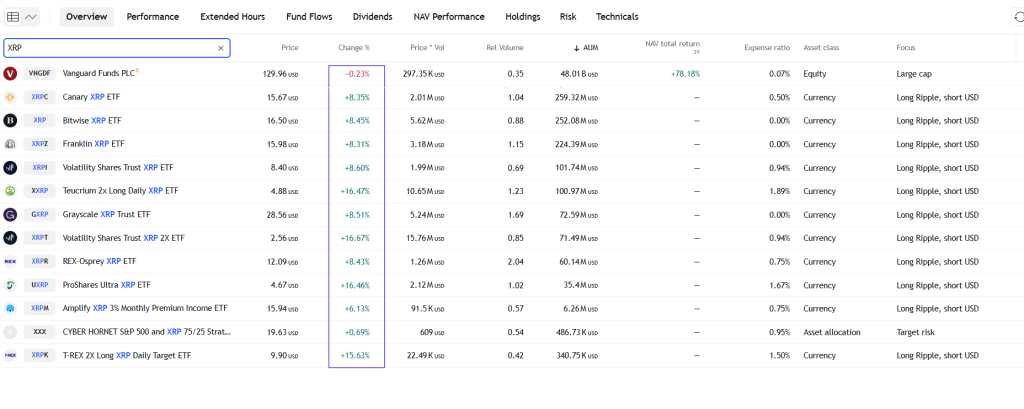Open Bitwise XRP ETF fund name
This screenshot has height=409, width=1024.
point(92,121)
